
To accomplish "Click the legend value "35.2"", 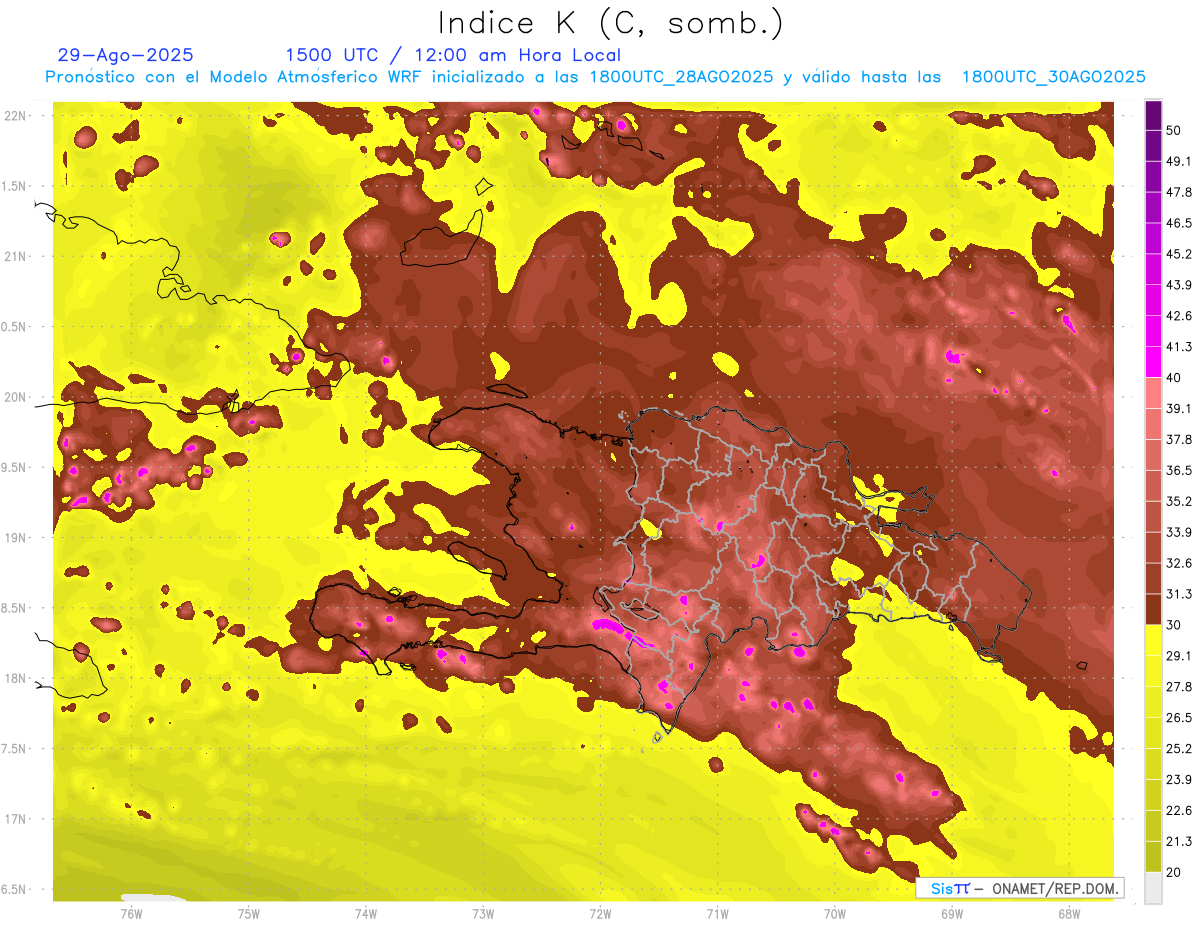I will tap(1179, 501).
